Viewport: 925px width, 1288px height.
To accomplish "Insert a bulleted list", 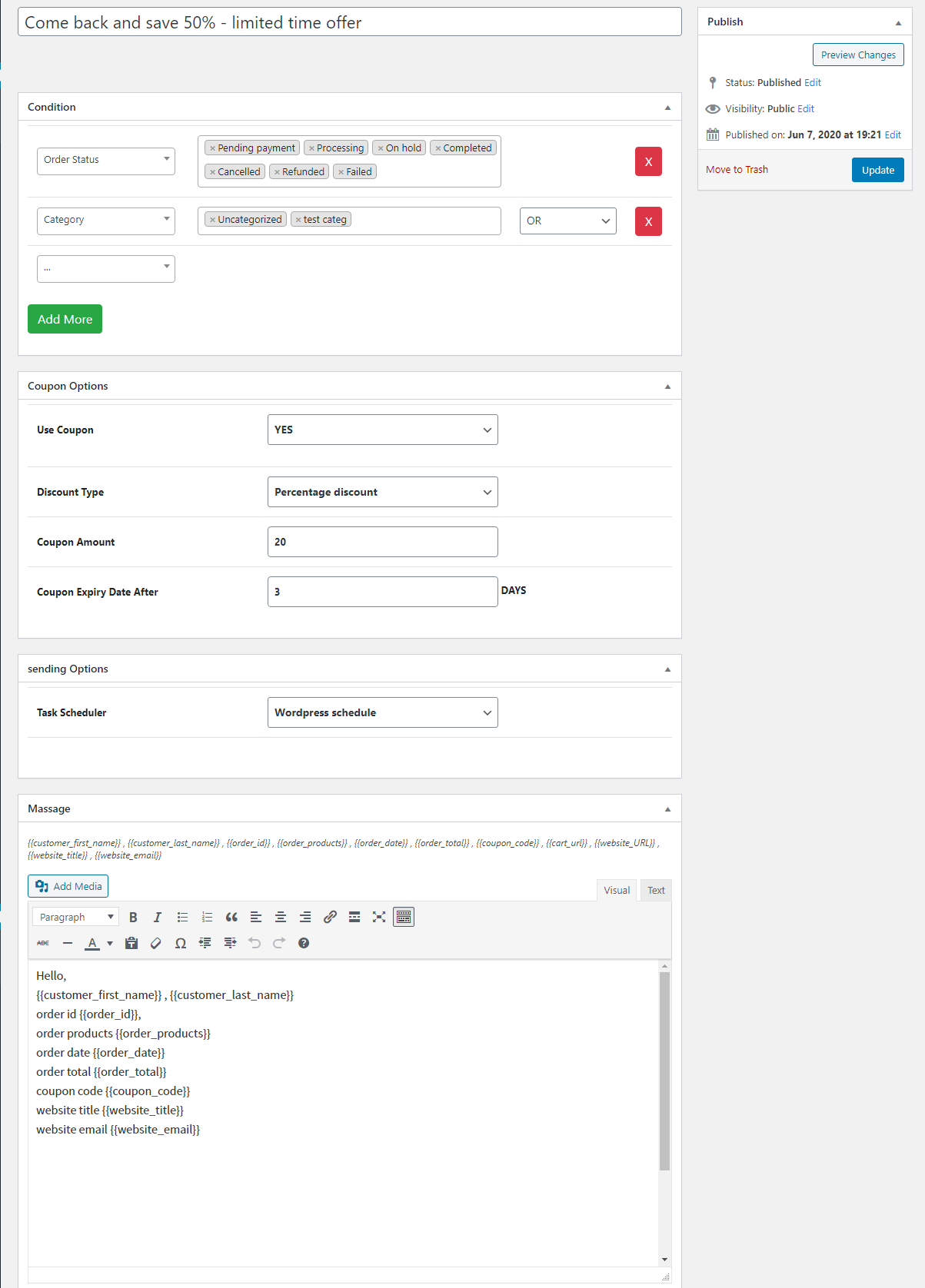I will [x=182, y=917].
